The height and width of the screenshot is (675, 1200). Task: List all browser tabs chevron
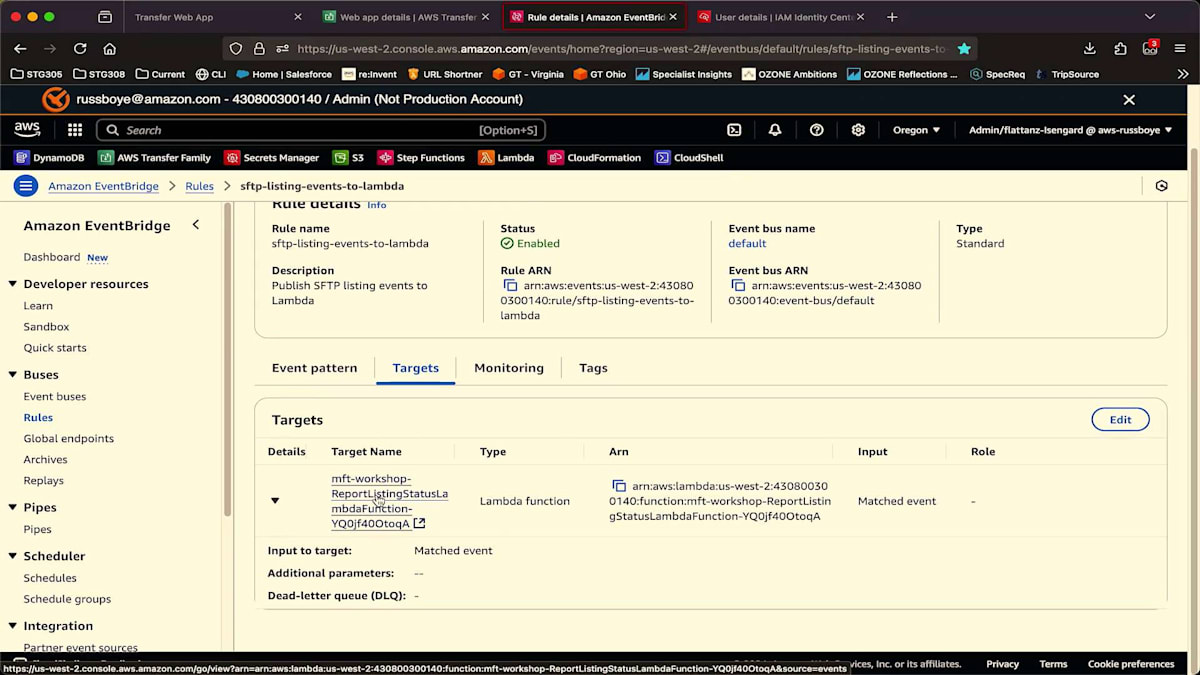[x=1150, y=17]
